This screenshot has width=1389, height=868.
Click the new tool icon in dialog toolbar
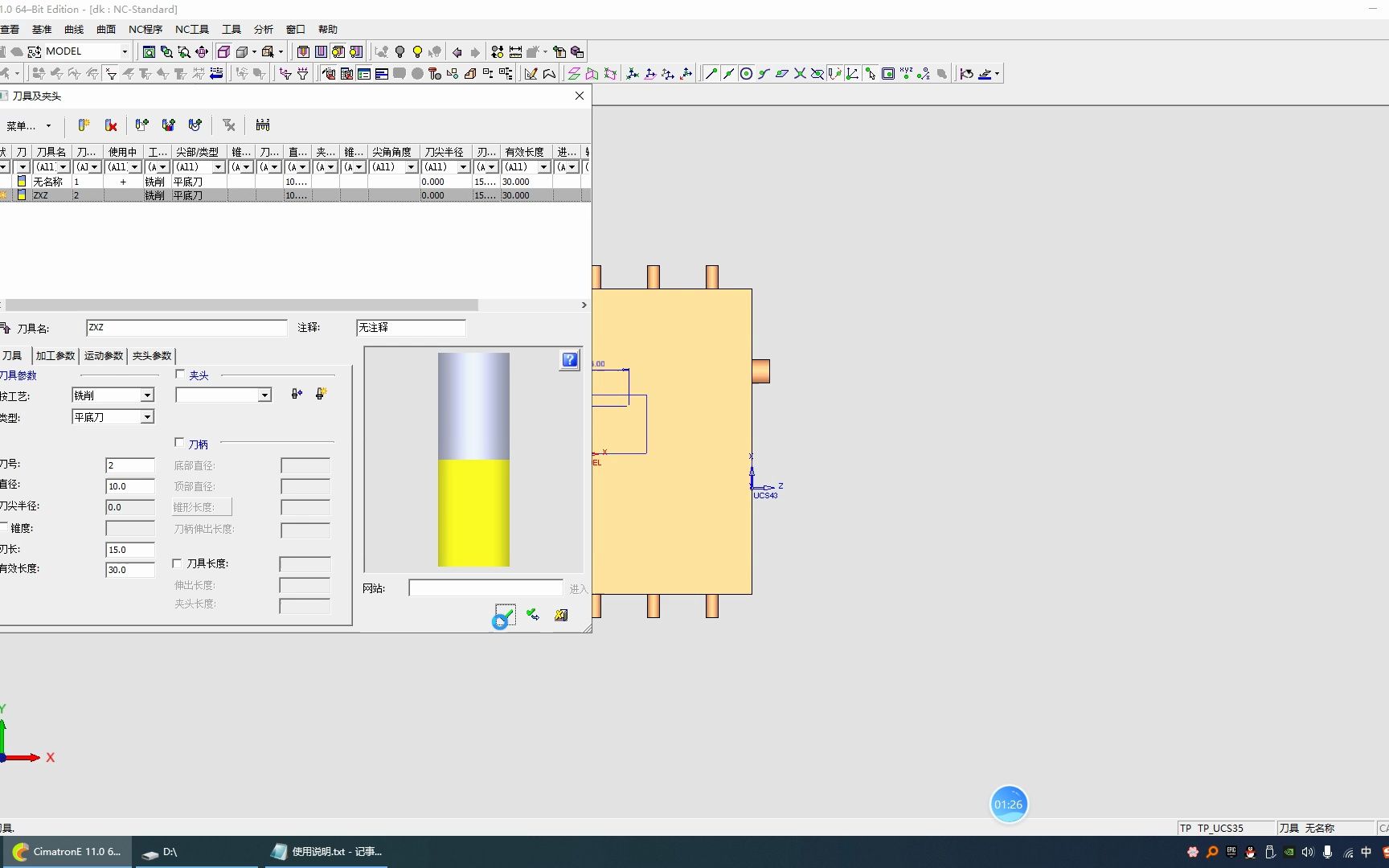click(84, 125)
